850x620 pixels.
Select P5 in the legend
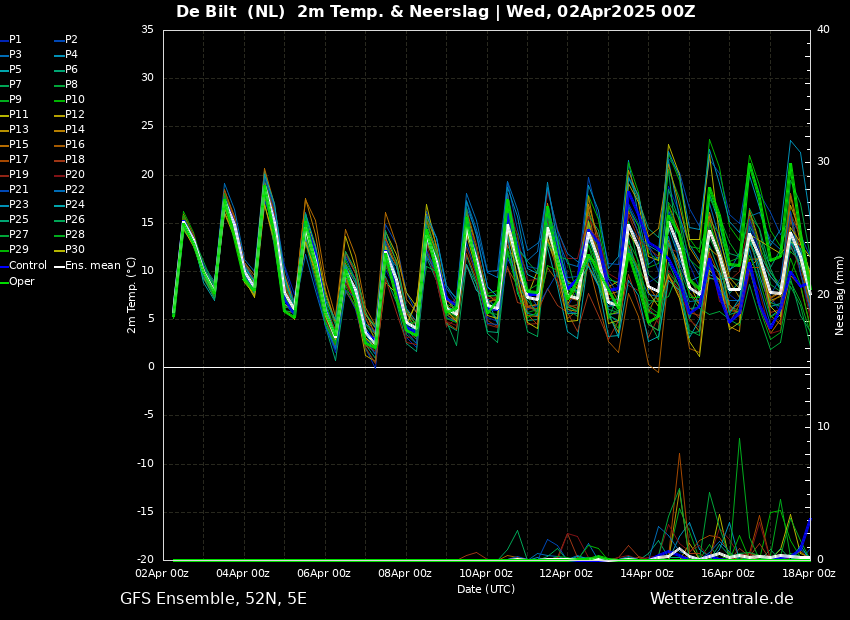[11, 69]
